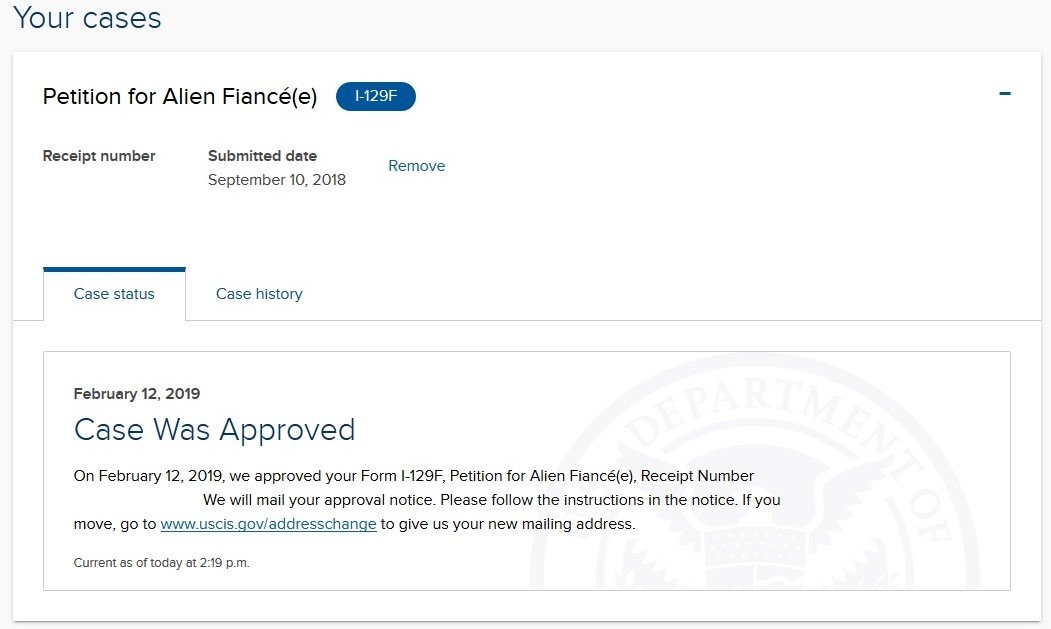Select the Case status tab
The image size is (1051, 629).
click(x=114, y=294)
